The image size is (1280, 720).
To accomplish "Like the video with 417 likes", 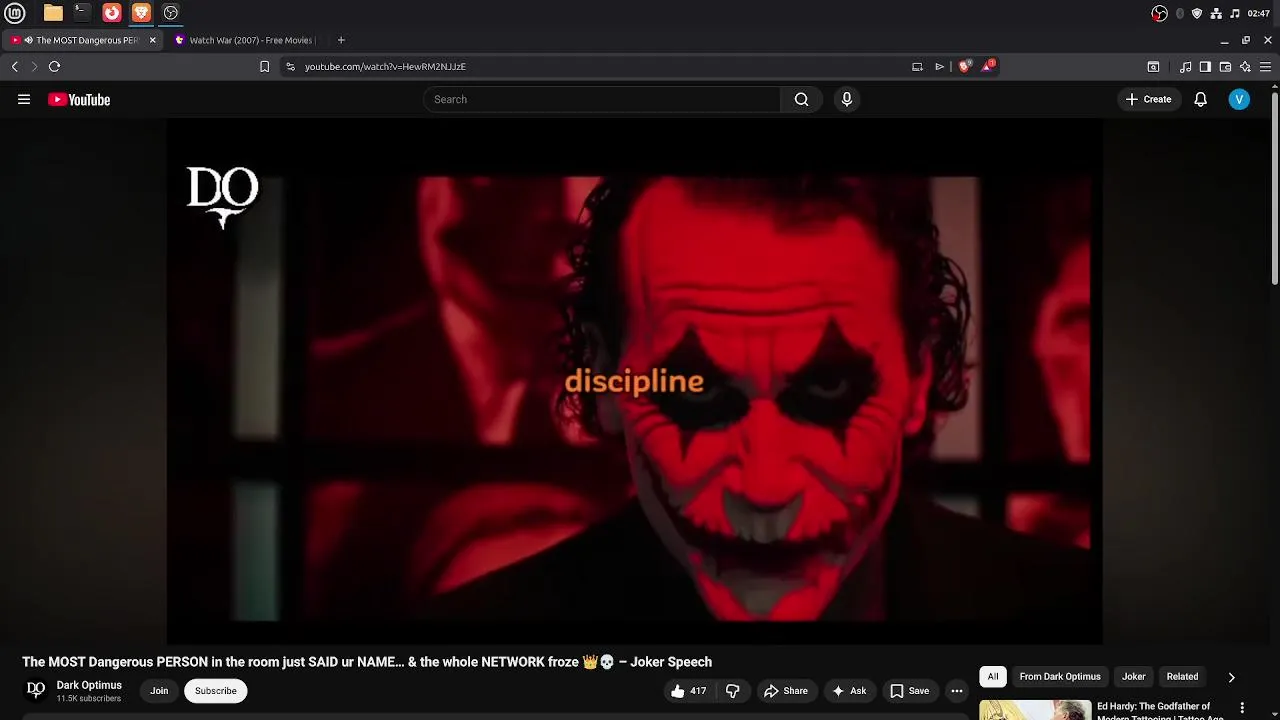I will coord(689,691).
